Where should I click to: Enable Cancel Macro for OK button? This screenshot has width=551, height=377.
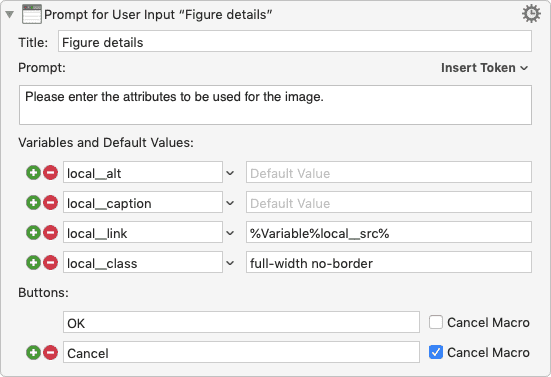(436, 322)
